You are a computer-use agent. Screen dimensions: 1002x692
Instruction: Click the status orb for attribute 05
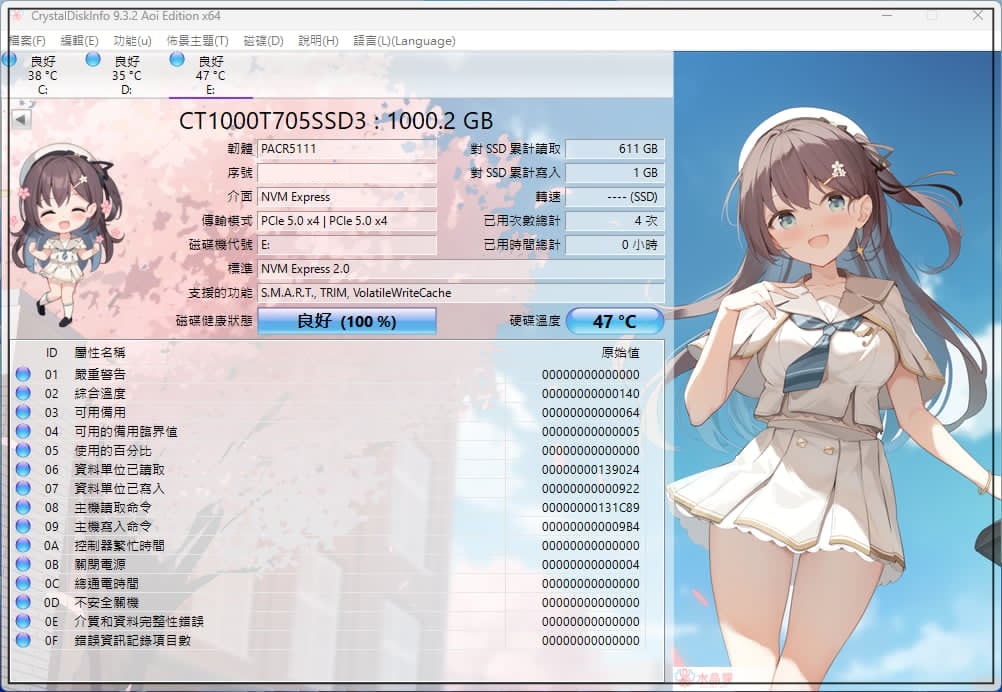point(23,450)
